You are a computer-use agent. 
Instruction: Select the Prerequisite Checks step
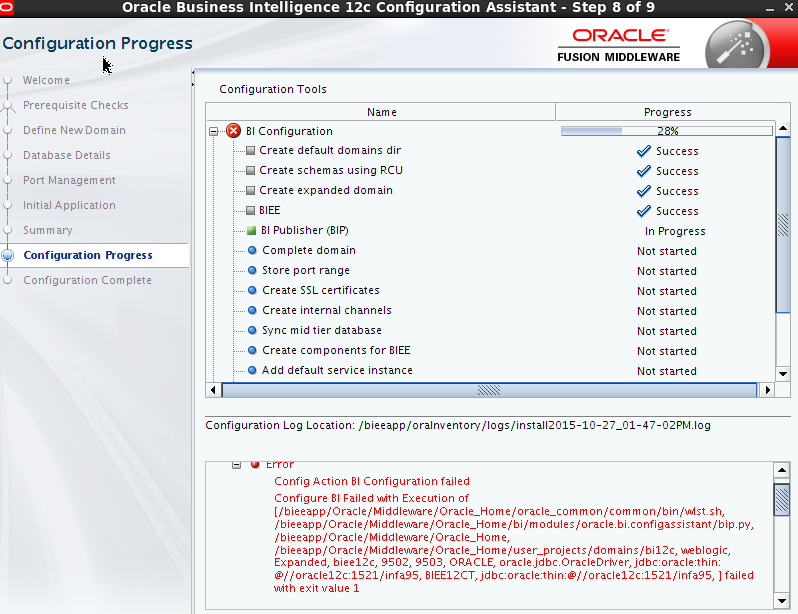[76, 105]
